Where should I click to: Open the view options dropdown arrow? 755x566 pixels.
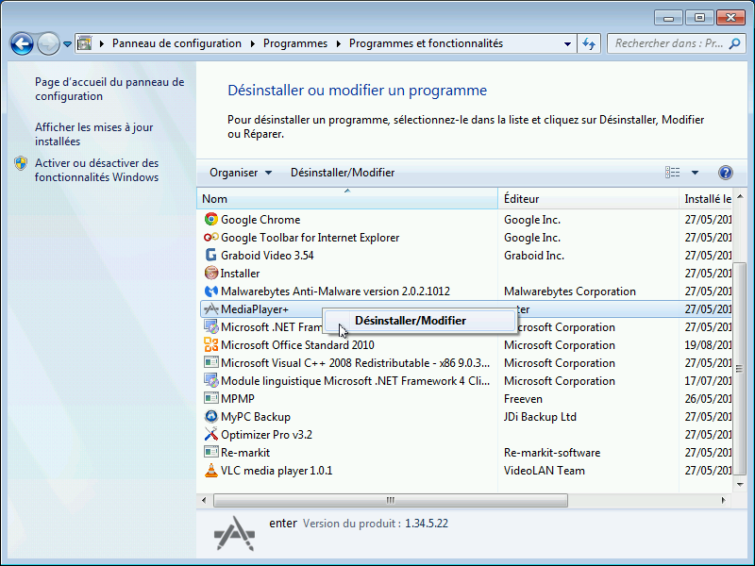695,172
